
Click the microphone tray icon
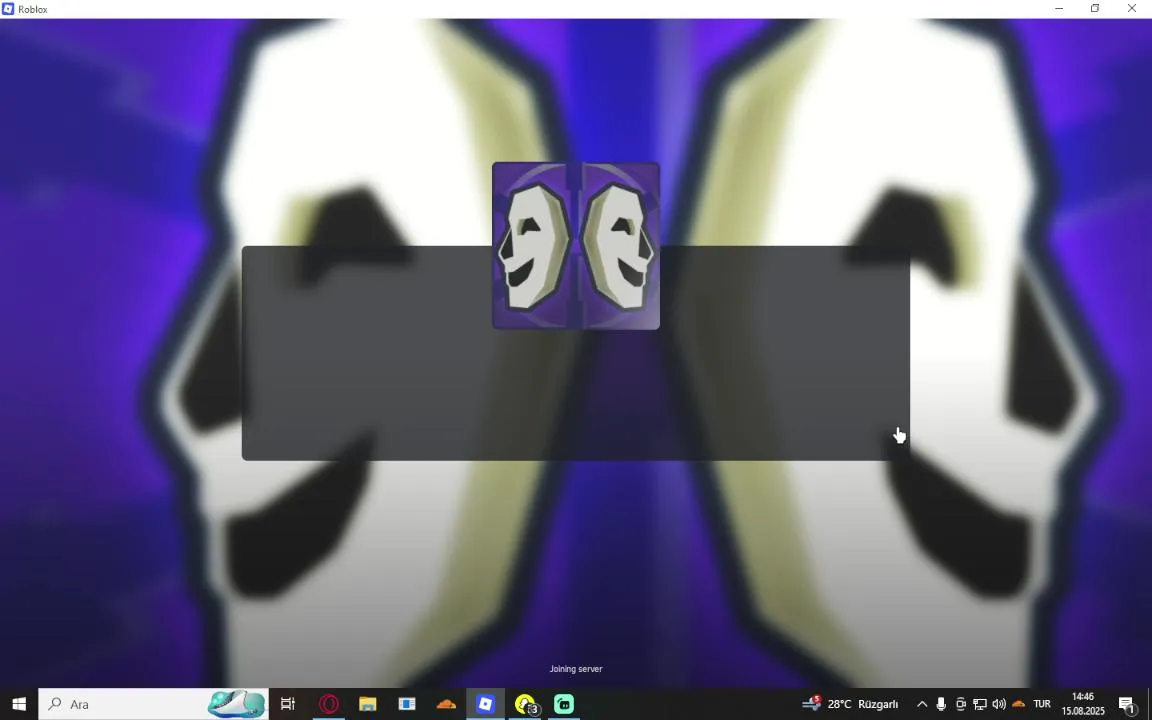point(941,704)
